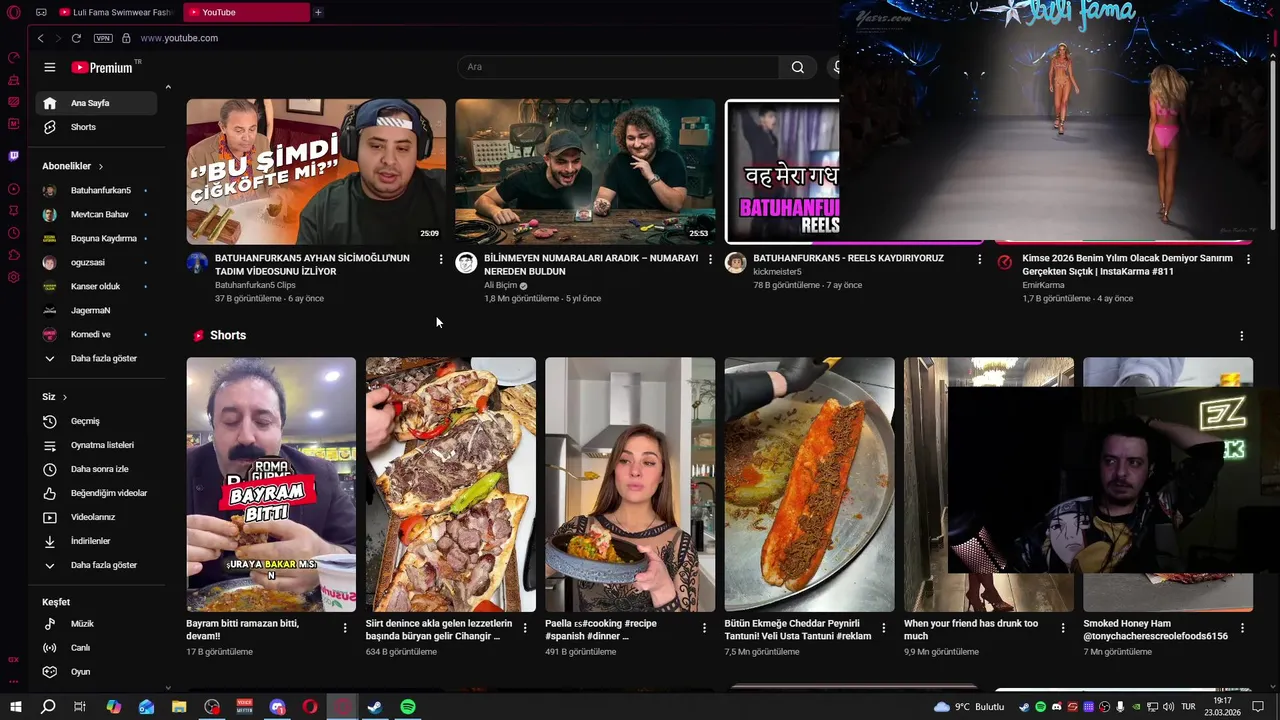Open options for Bayram bitti short
This screenshot has width=1280, height=720.
pos(345,628)
